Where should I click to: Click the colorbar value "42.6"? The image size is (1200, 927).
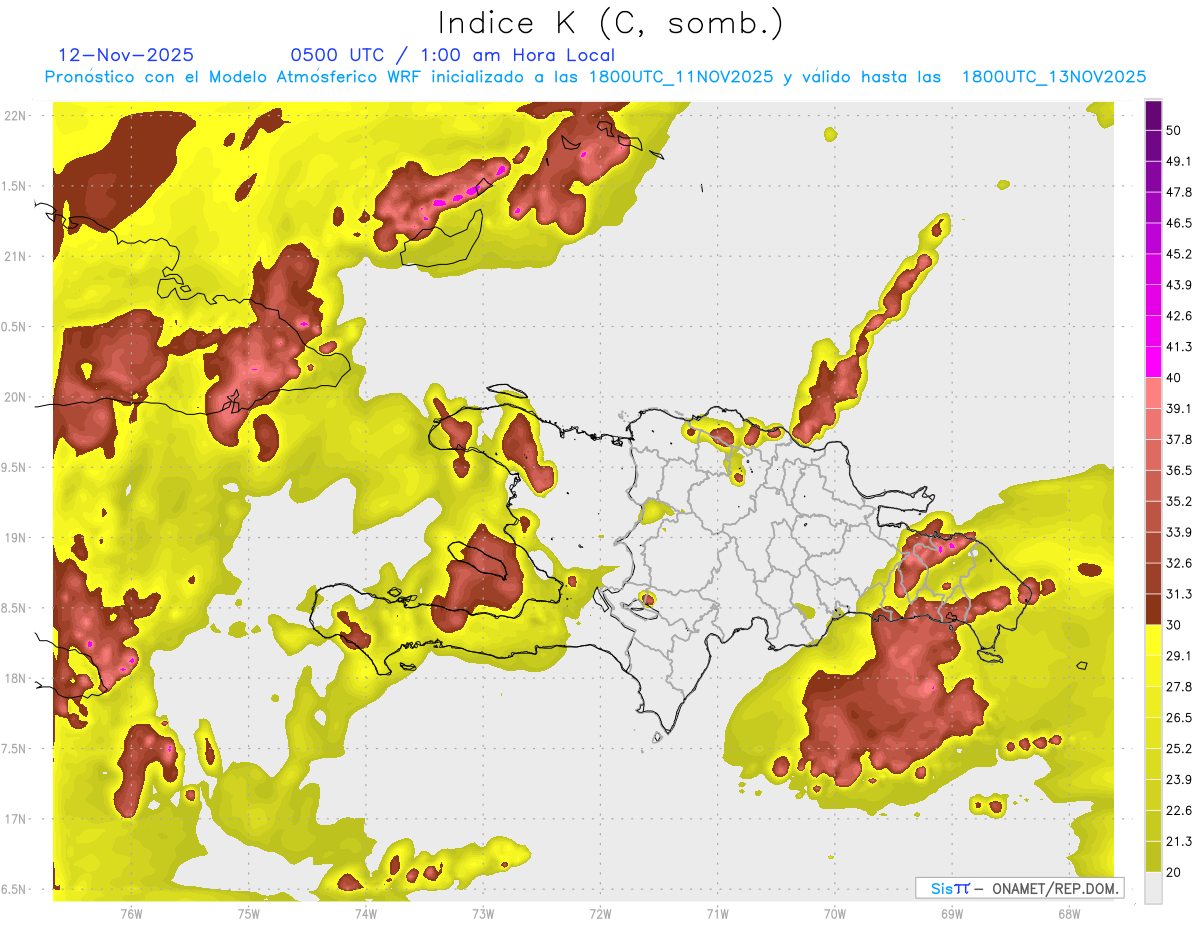[x=1179, y=316]
